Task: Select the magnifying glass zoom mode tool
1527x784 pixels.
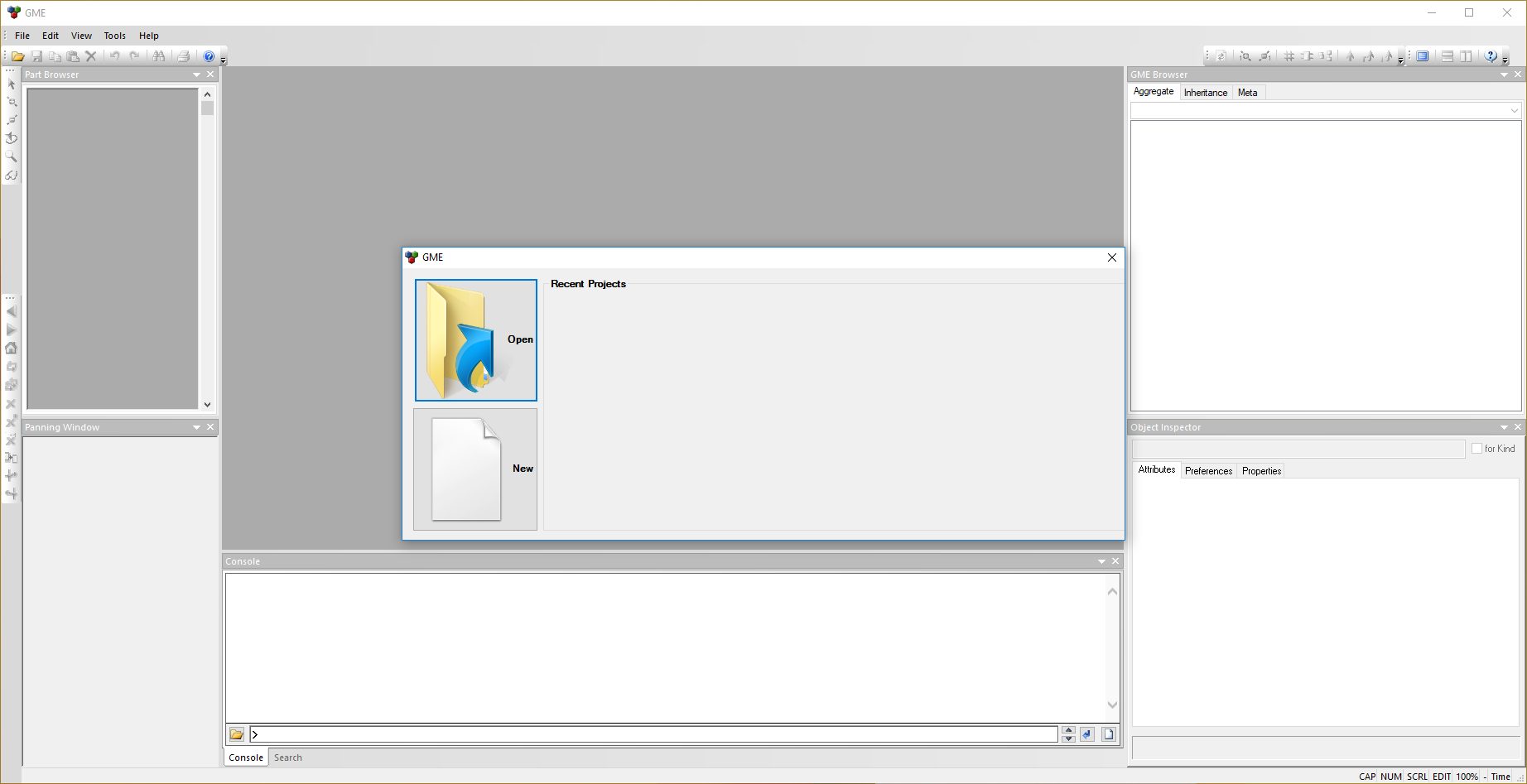Action: [x=12, y=156]
